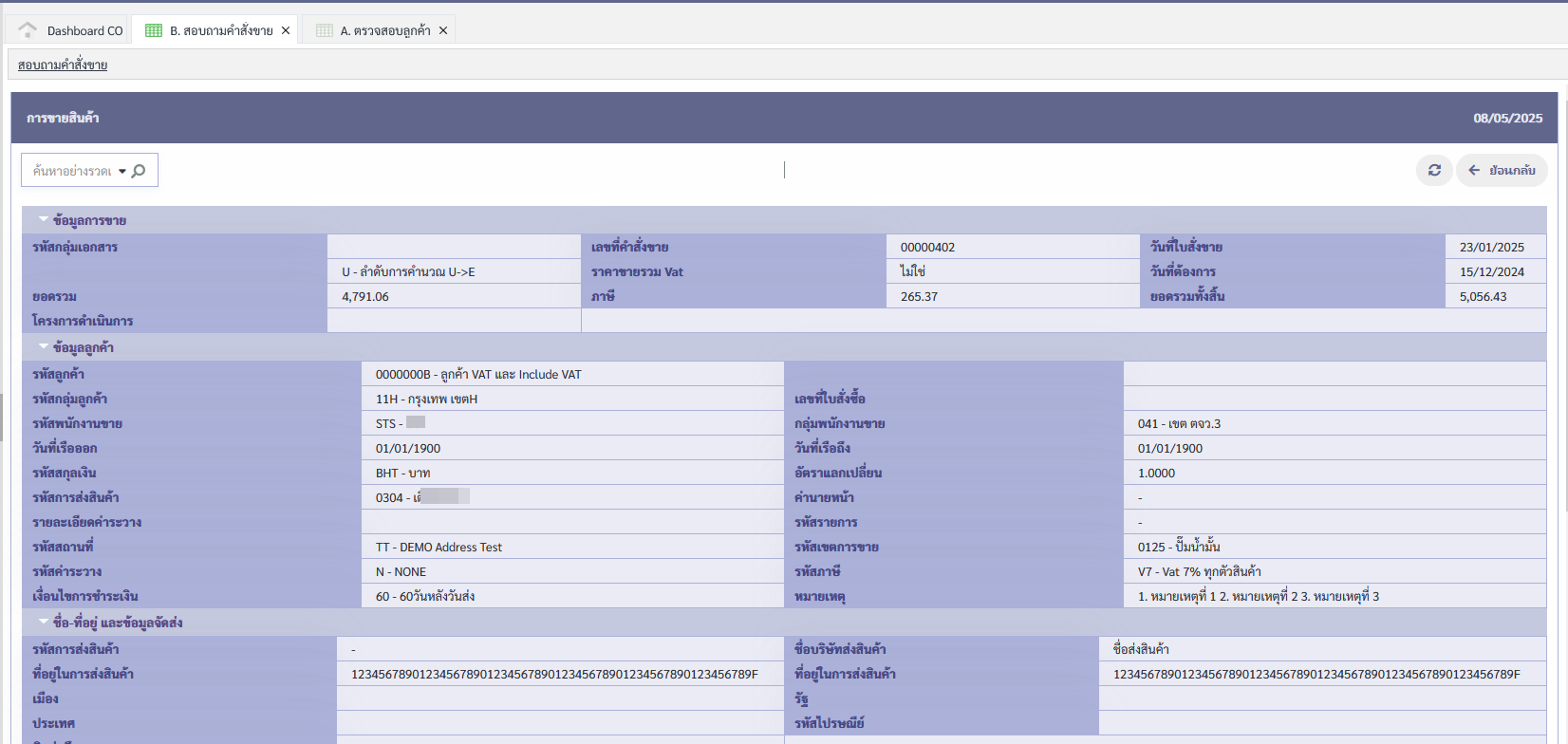Click the remarks value หมายเหตุที่ 1 2 3

pyautogui.click(x=1259, y=596)
